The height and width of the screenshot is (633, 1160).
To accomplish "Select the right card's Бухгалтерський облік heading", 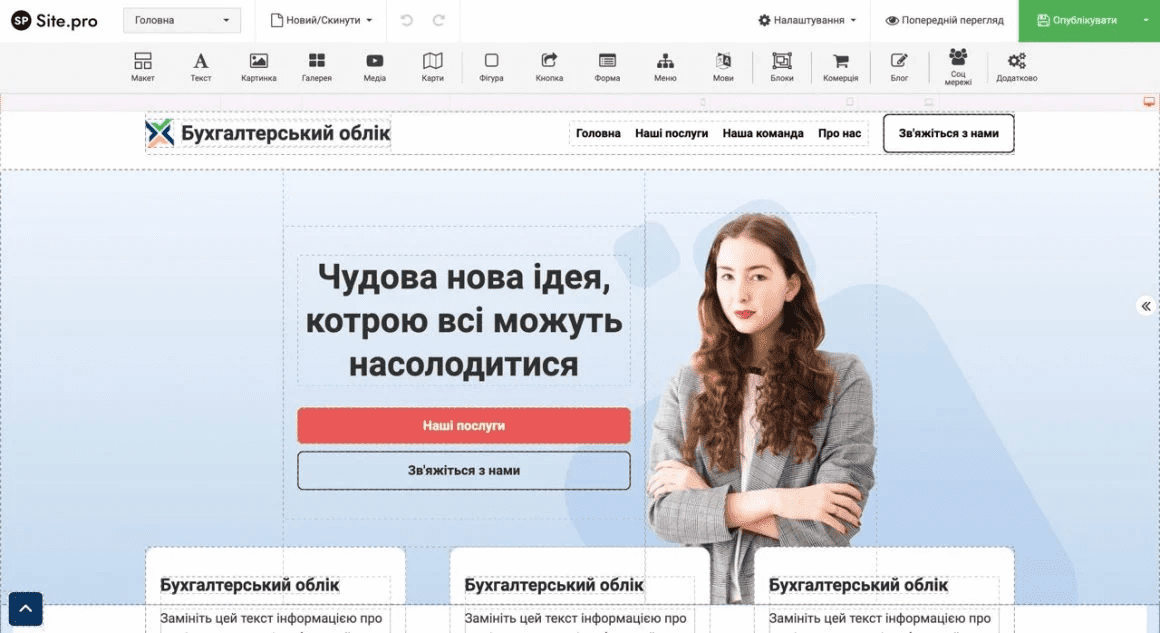I will tap(858, 585).
